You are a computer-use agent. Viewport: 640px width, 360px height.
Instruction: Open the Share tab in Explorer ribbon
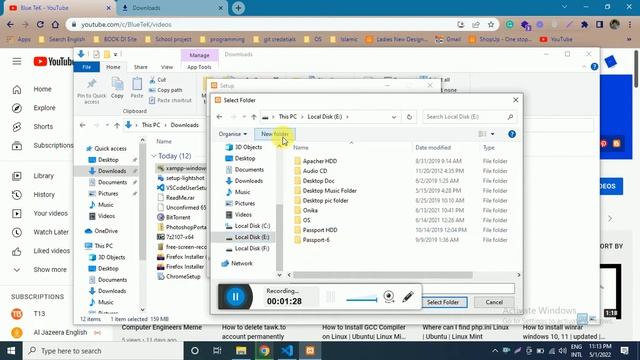140,67
